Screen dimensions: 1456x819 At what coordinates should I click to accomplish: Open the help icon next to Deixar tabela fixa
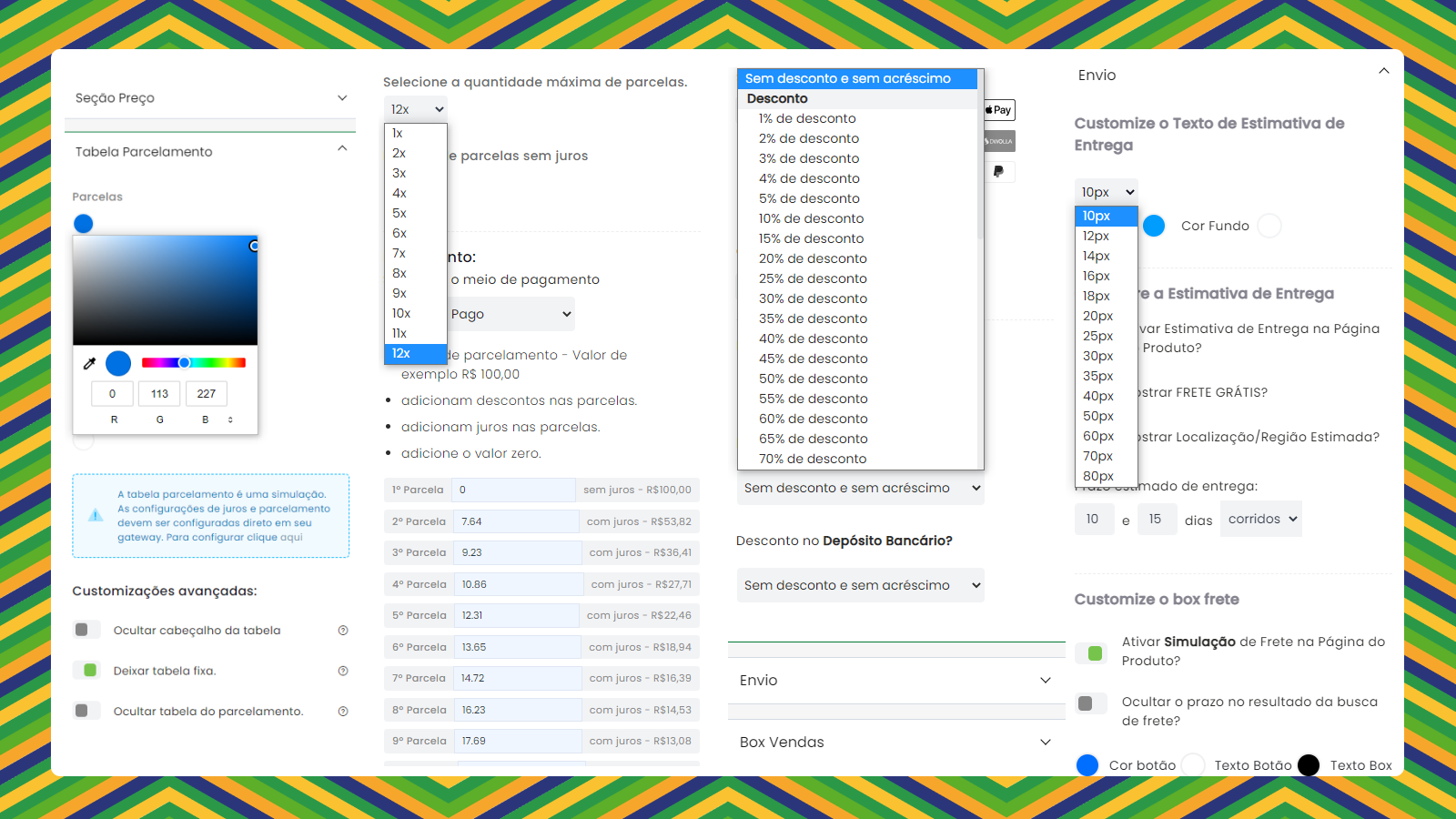click(343, 671)
